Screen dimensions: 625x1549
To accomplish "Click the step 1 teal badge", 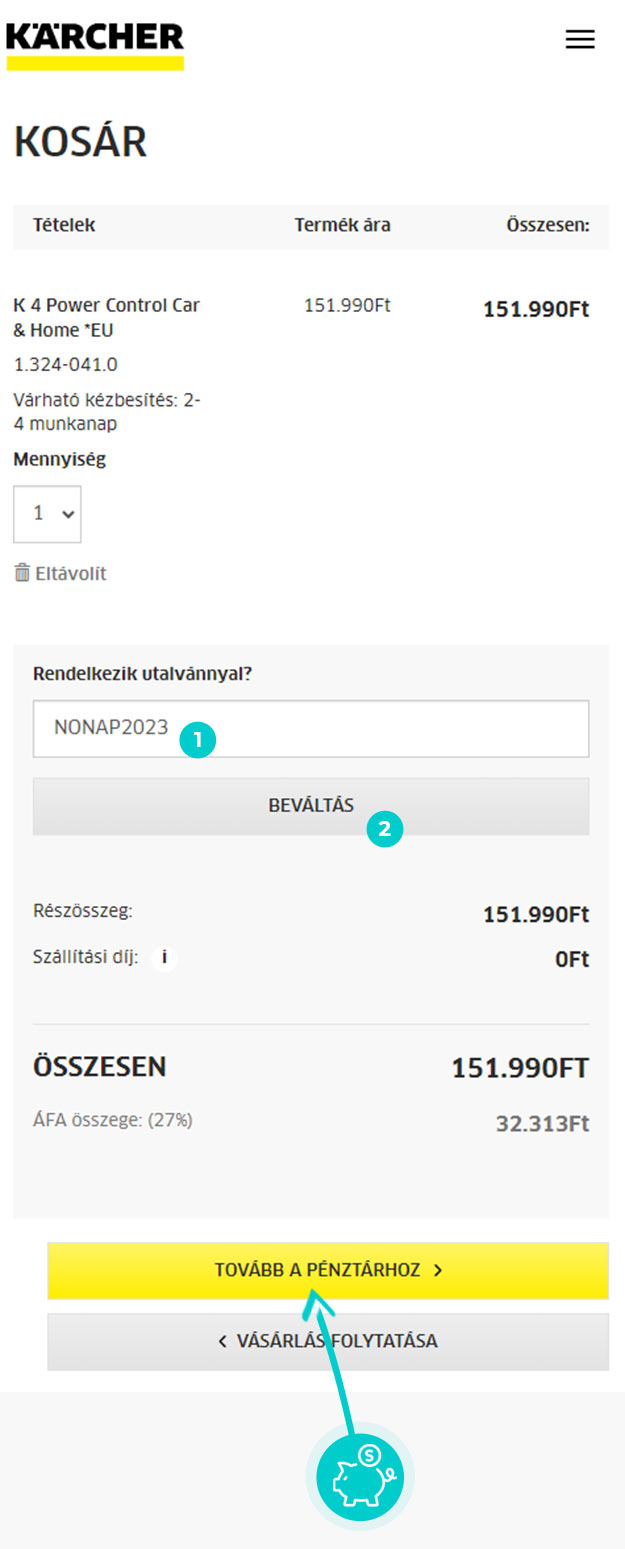I will coord(198,740).
